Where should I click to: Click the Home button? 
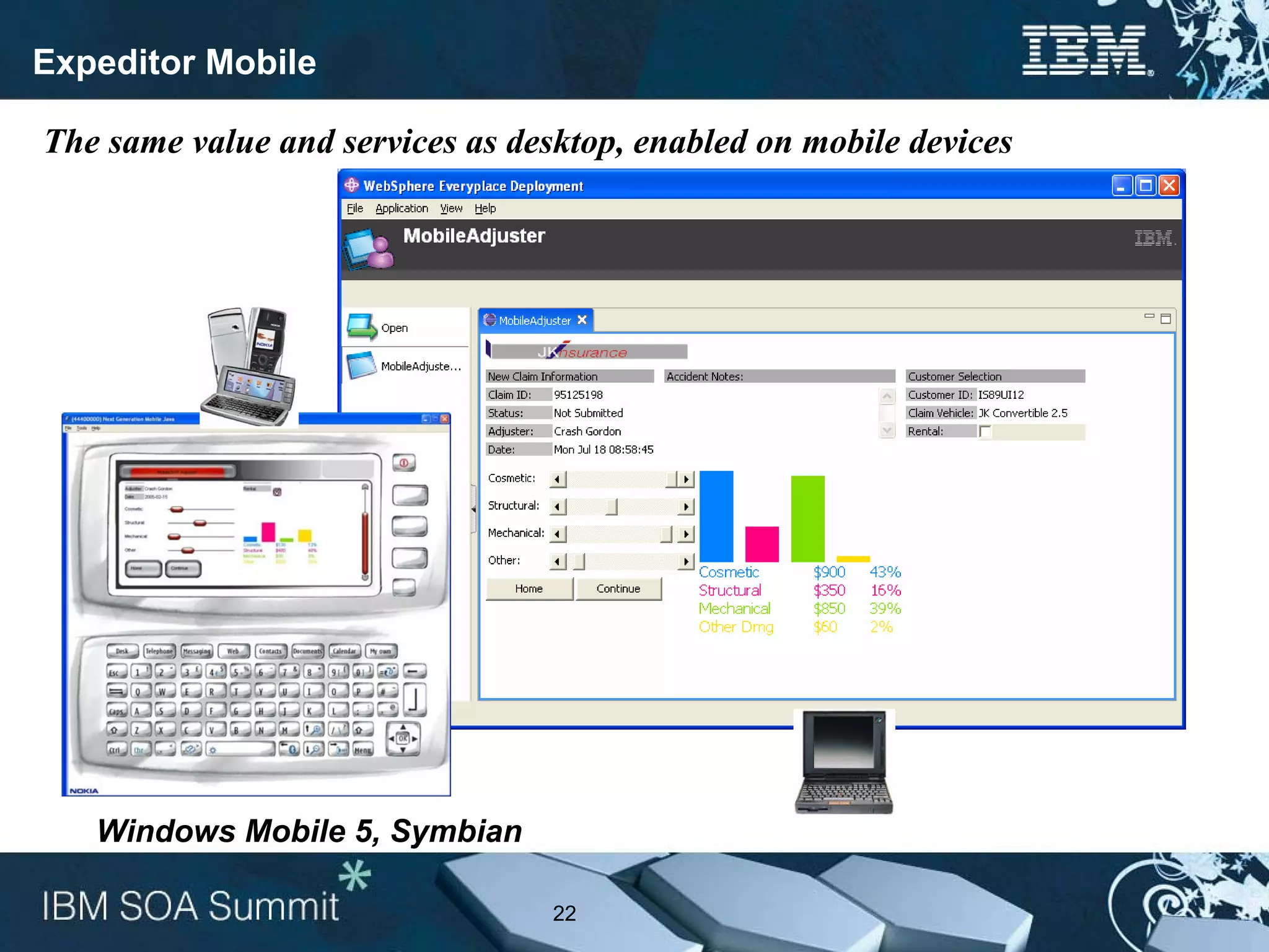tap(529, 589)
